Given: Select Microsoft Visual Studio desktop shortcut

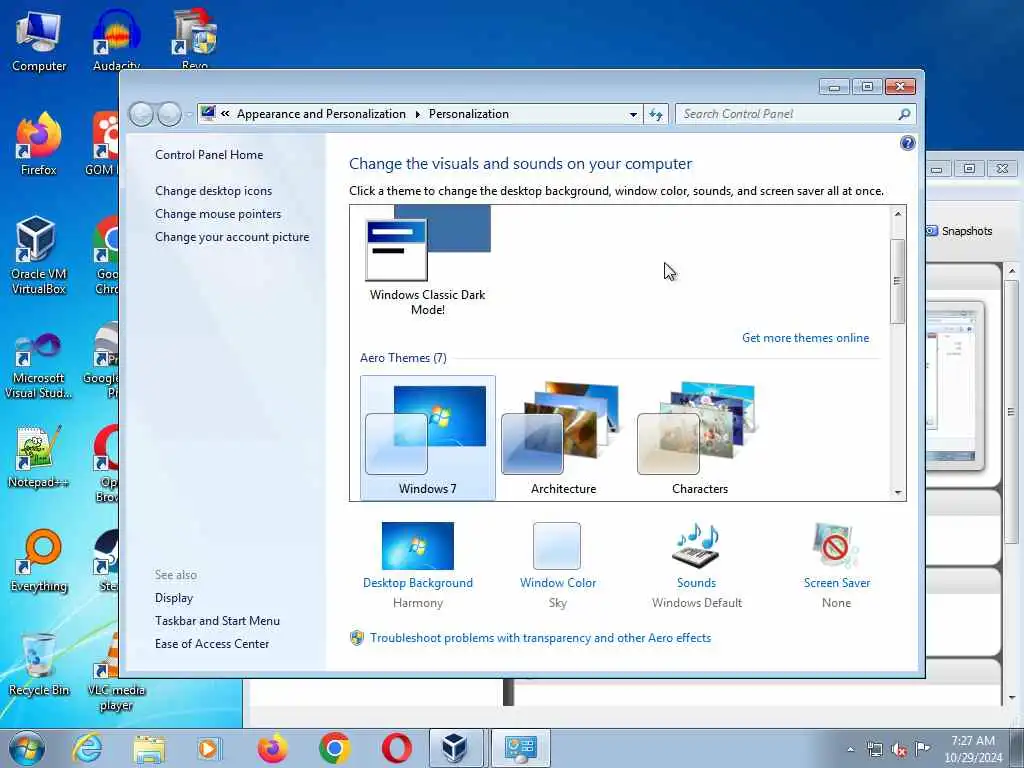Looking at the screenshot, I should (x=39, y=366).
